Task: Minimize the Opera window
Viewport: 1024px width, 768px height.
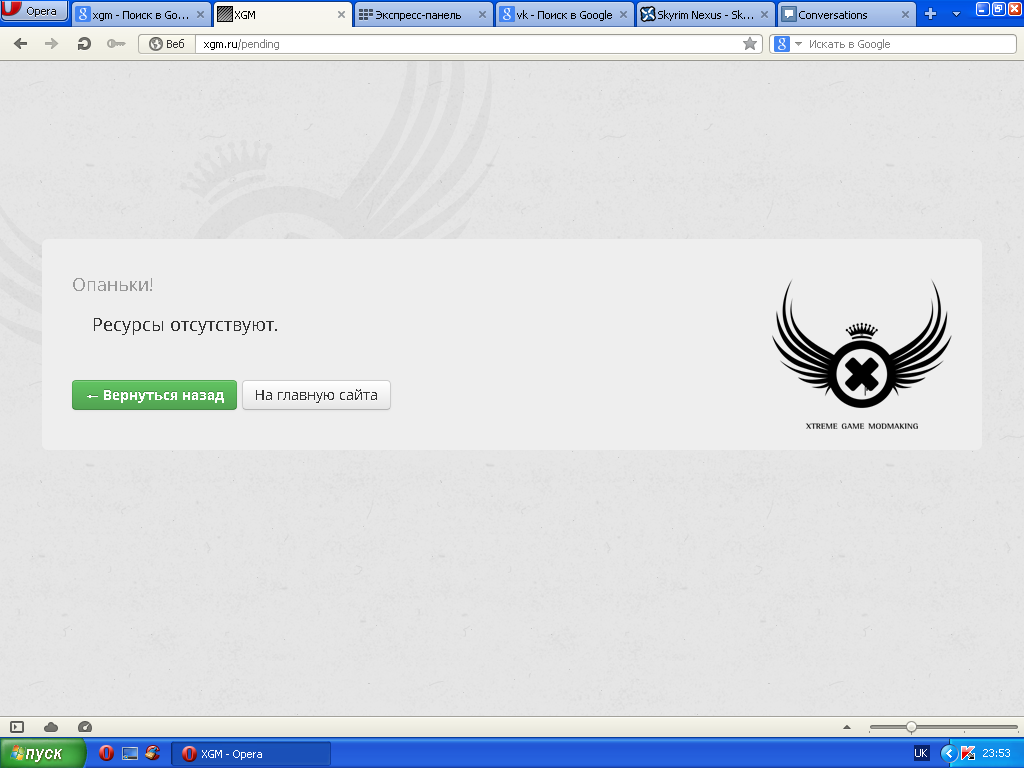Action: pos(983,9)
